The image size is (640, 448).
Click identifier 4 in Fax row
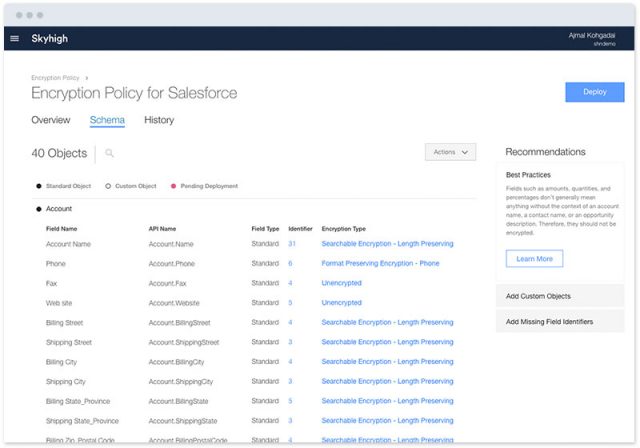pyautogui.click(x=290, y=283)
